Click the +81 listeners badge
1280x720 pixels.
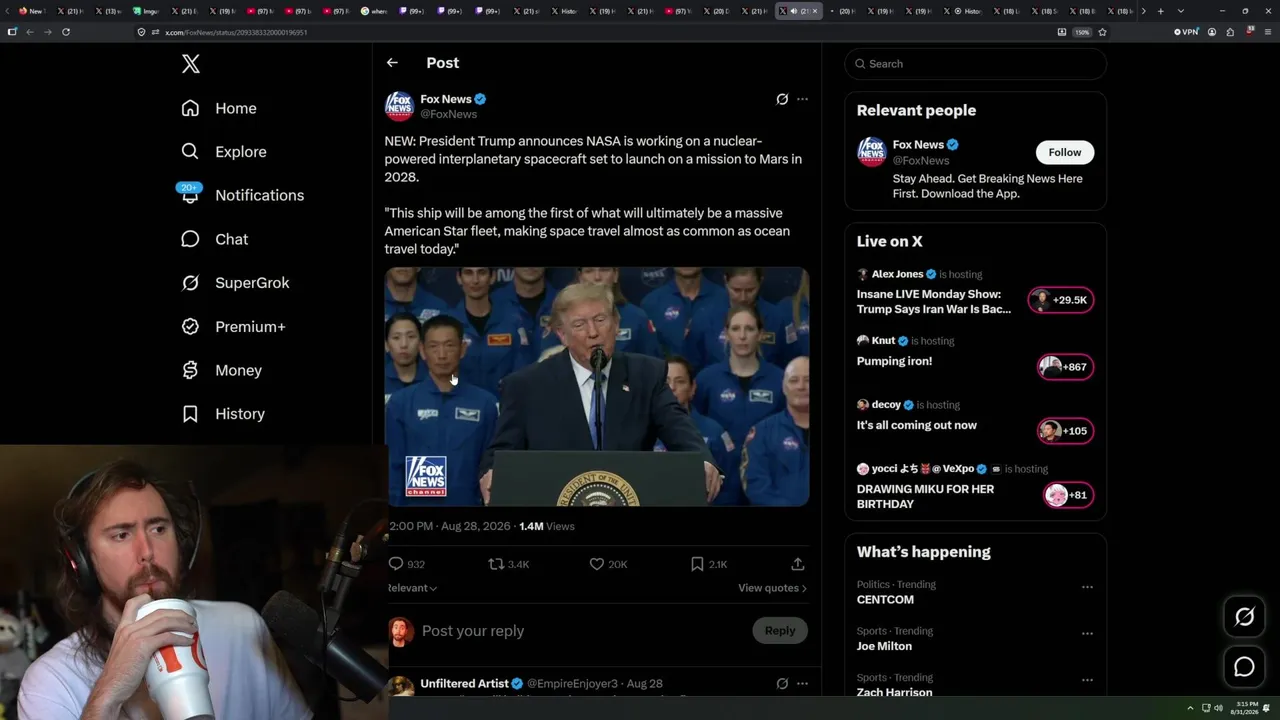click(1068, 495)
